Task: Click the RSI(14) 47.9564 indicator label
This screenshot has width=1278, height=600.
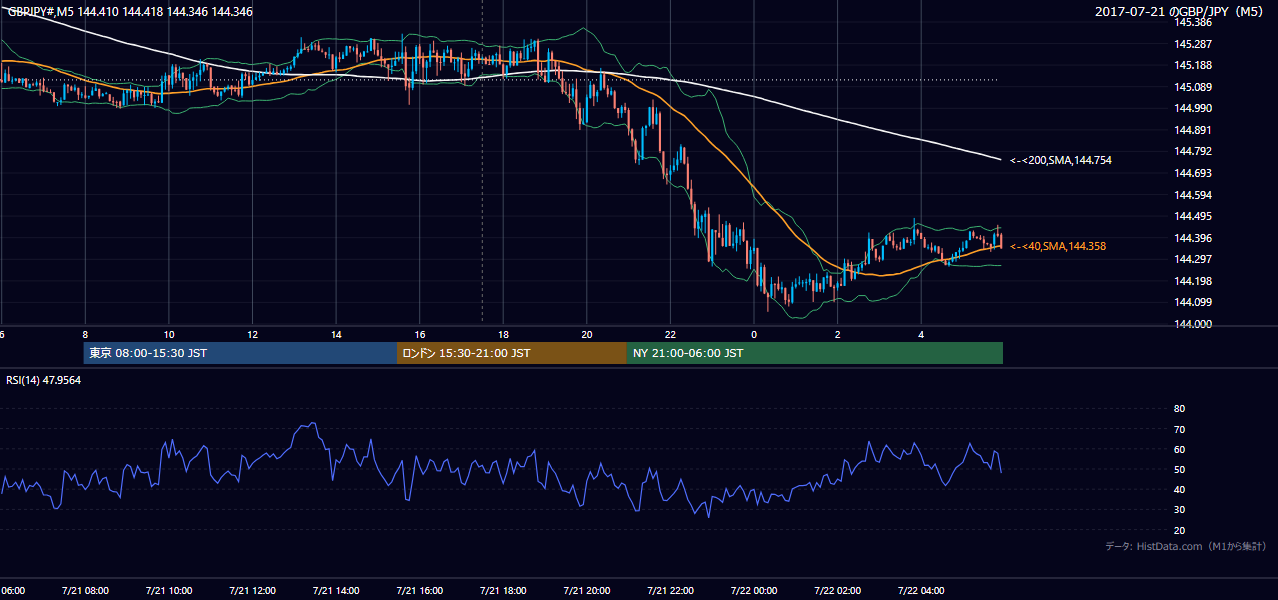Action: pos(44,380)
